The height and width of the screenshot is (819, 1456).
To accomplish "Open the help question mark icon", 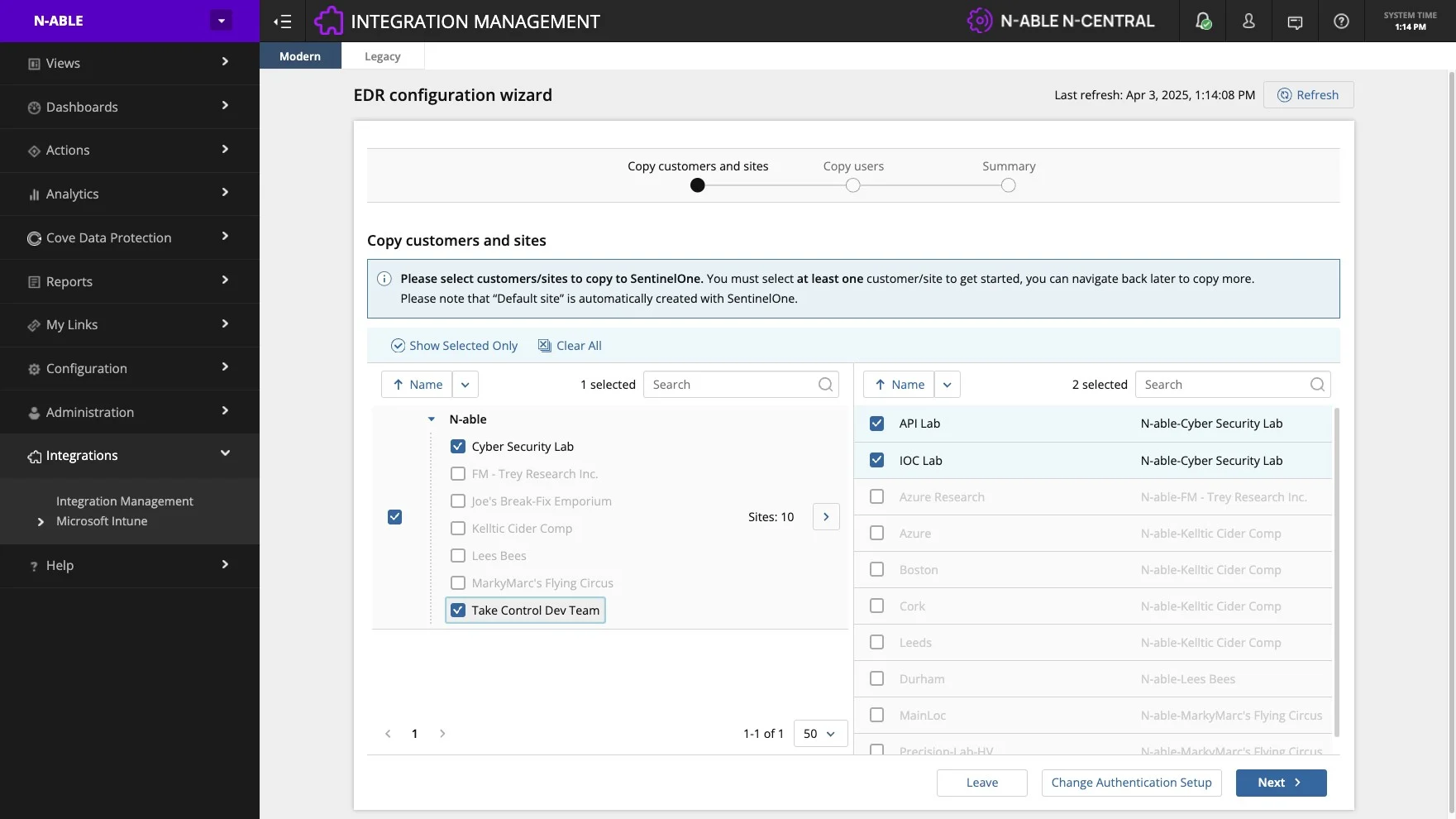I will pos(1341,22).
